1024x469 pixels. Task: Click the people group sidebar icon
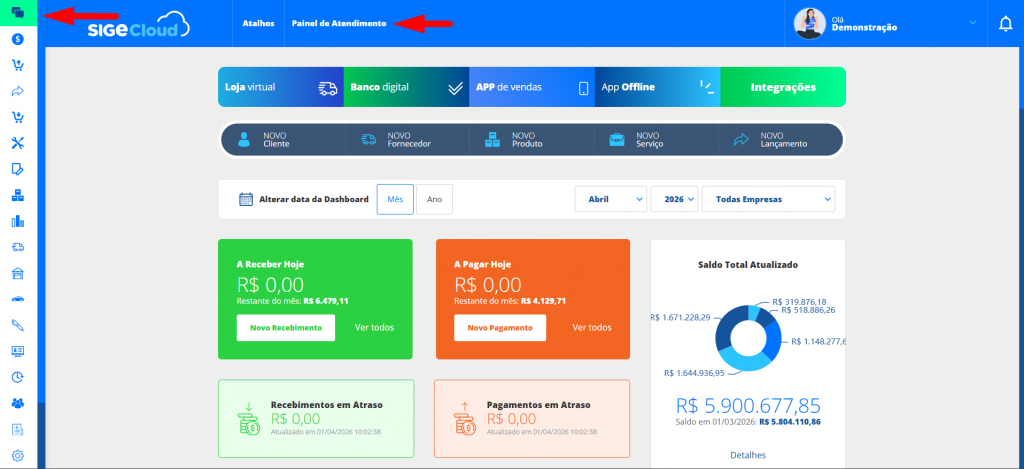point(17,403)
